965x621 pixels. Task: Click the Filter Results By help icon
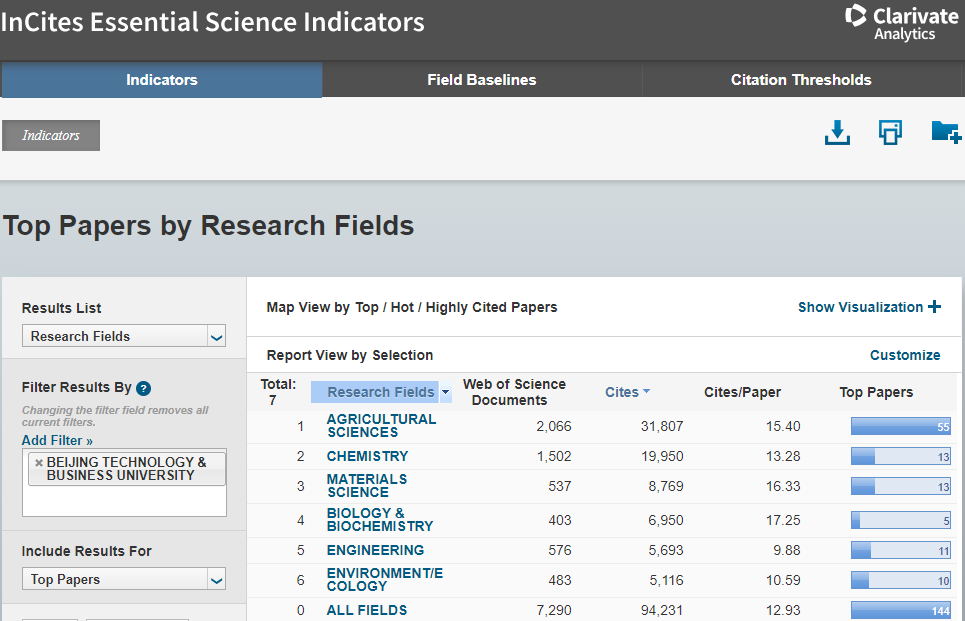(x=144, y=388)
